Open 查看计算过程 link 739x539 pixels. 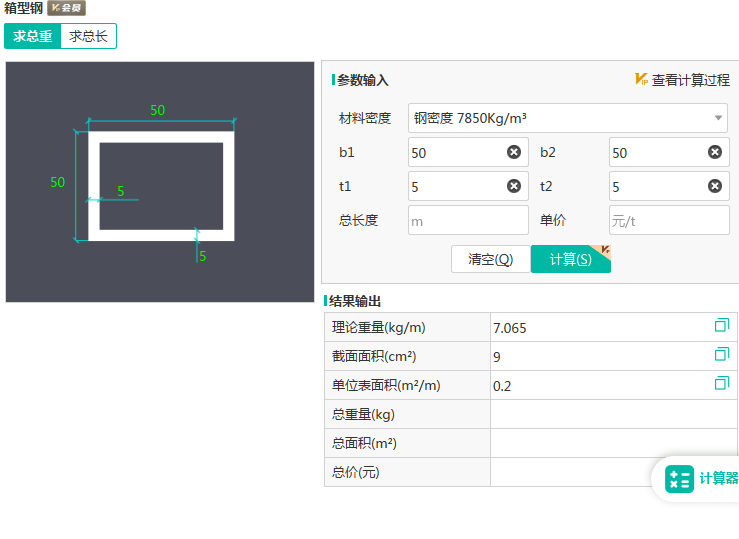690,80
